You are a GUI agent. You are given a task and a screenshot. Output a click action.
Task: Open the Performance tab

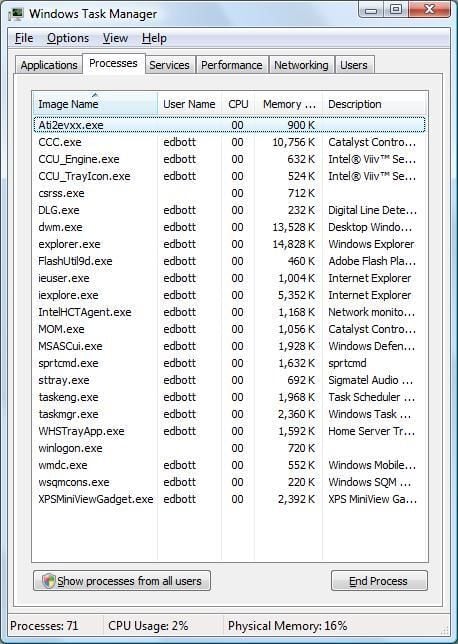click(x=232, y=65)
